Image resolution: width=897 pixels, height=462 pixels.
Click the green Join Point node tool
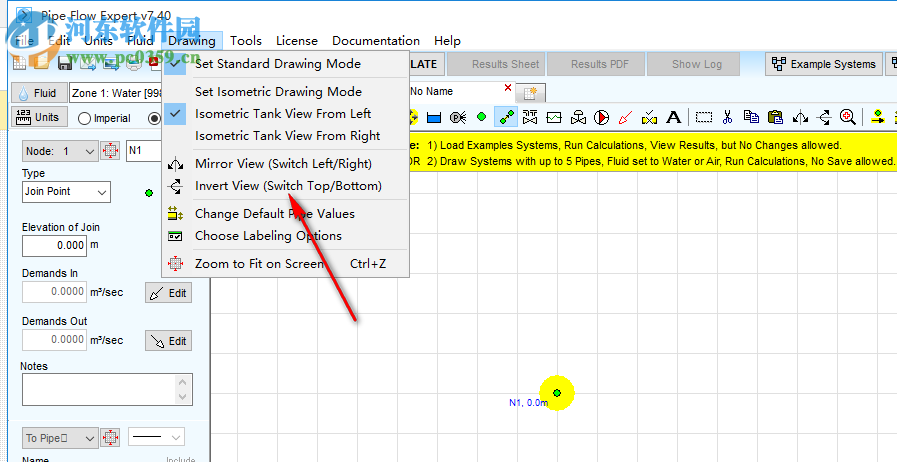481,117
